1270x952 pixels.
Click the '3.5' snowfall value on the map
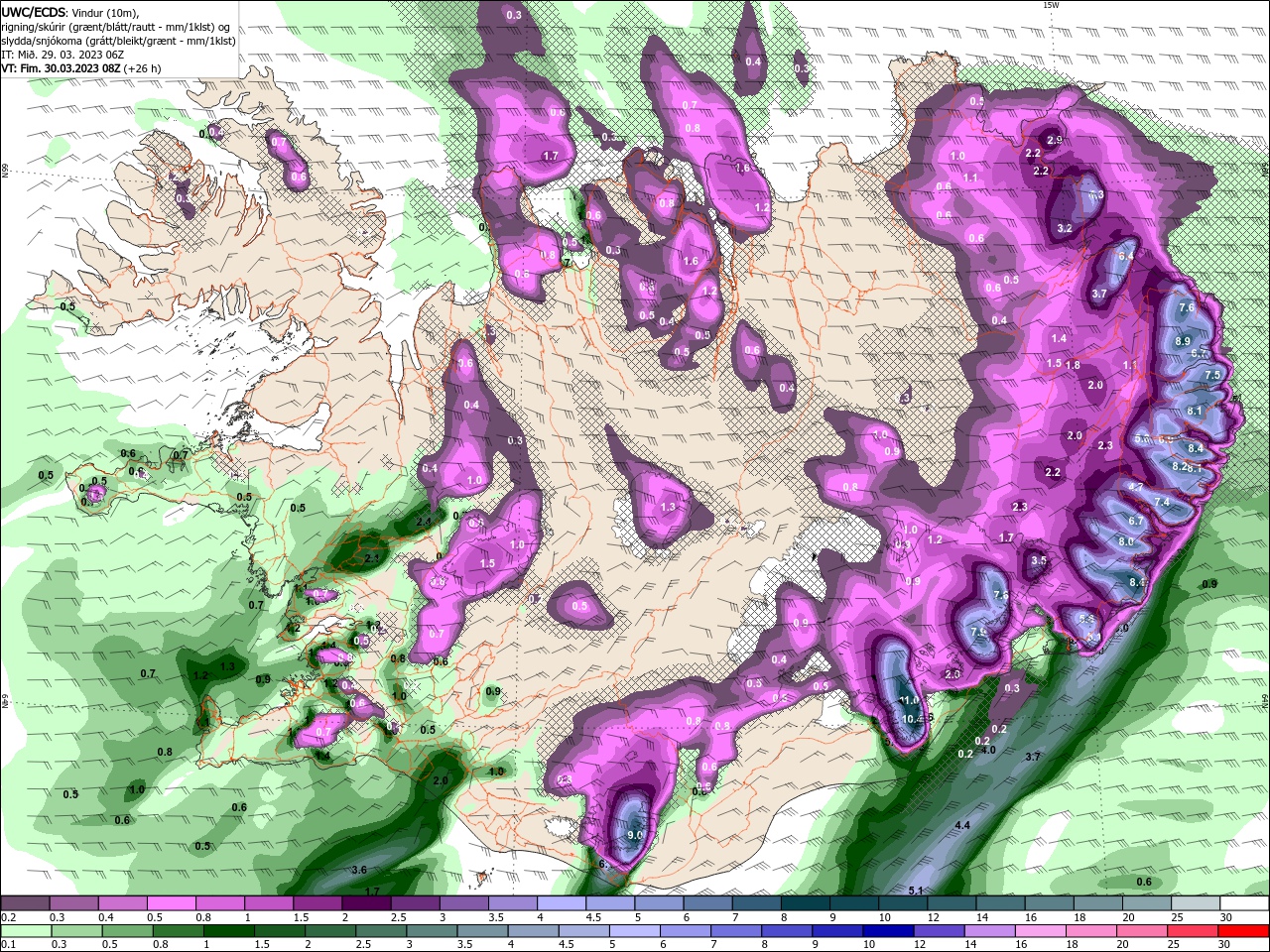click(1038, 561)
